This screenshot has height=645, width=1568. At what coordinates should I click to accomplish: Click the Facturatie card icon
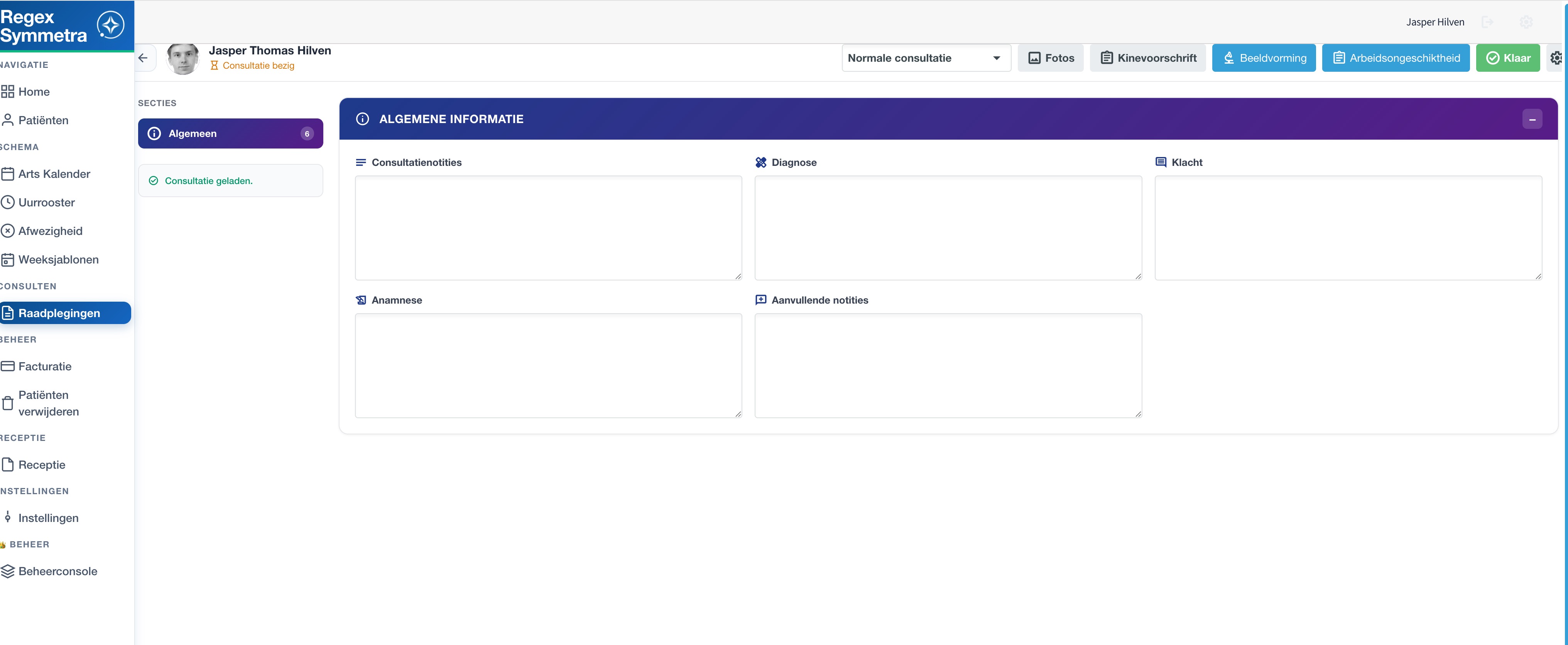coord(7,366)
